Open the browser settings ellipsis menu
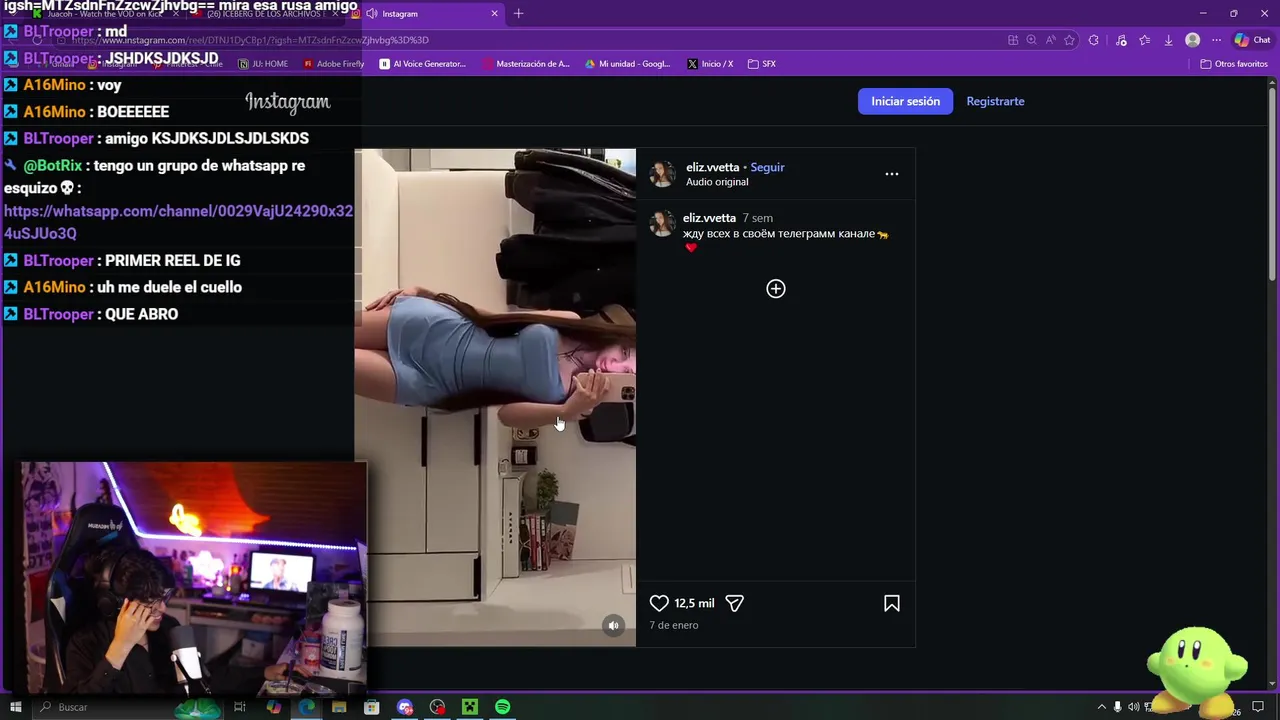This screenshot has height=720, width=1280. pos(1216,40)
